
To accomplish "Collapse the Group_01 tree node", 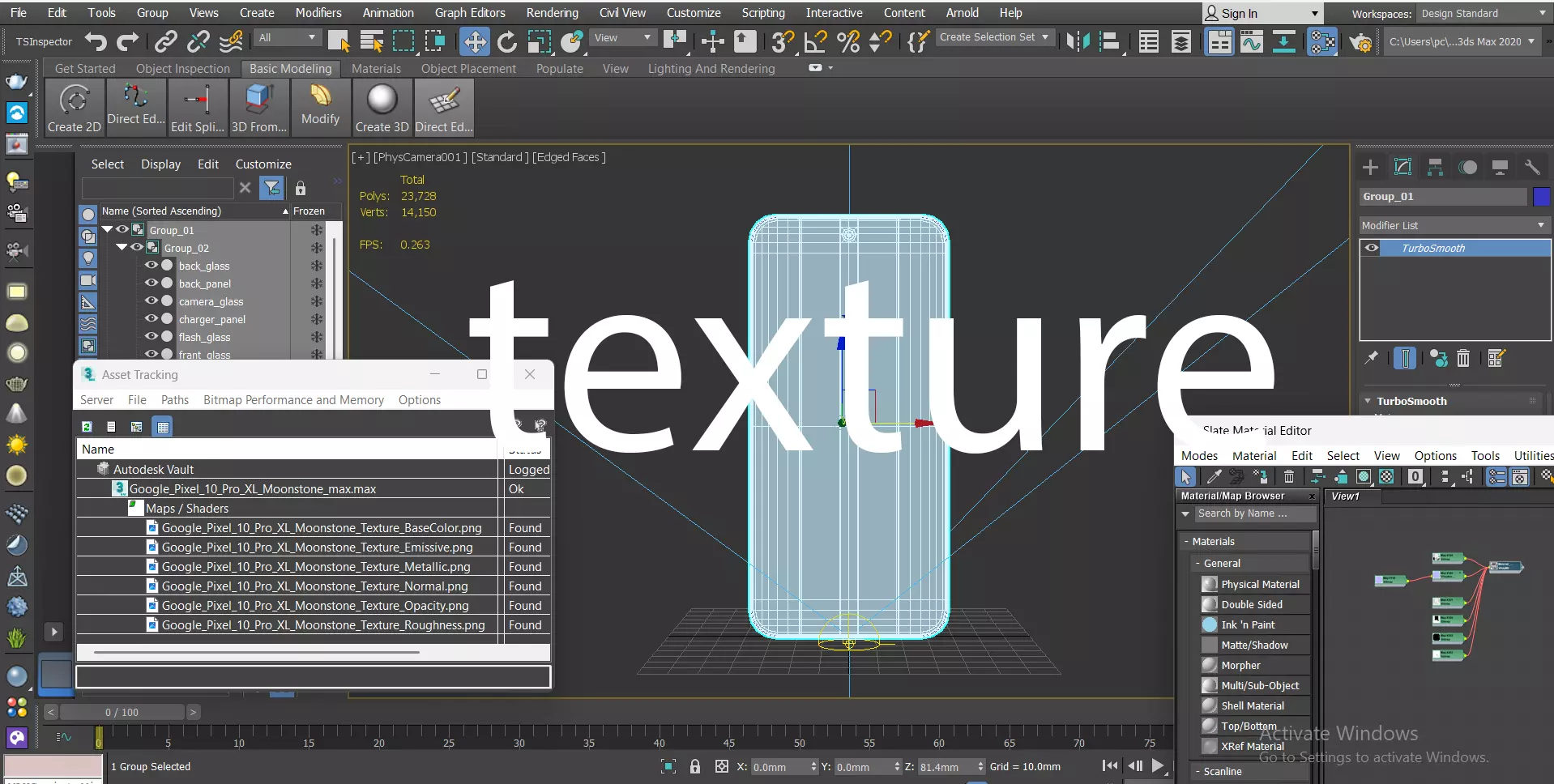I will click(x=107, y=229).
